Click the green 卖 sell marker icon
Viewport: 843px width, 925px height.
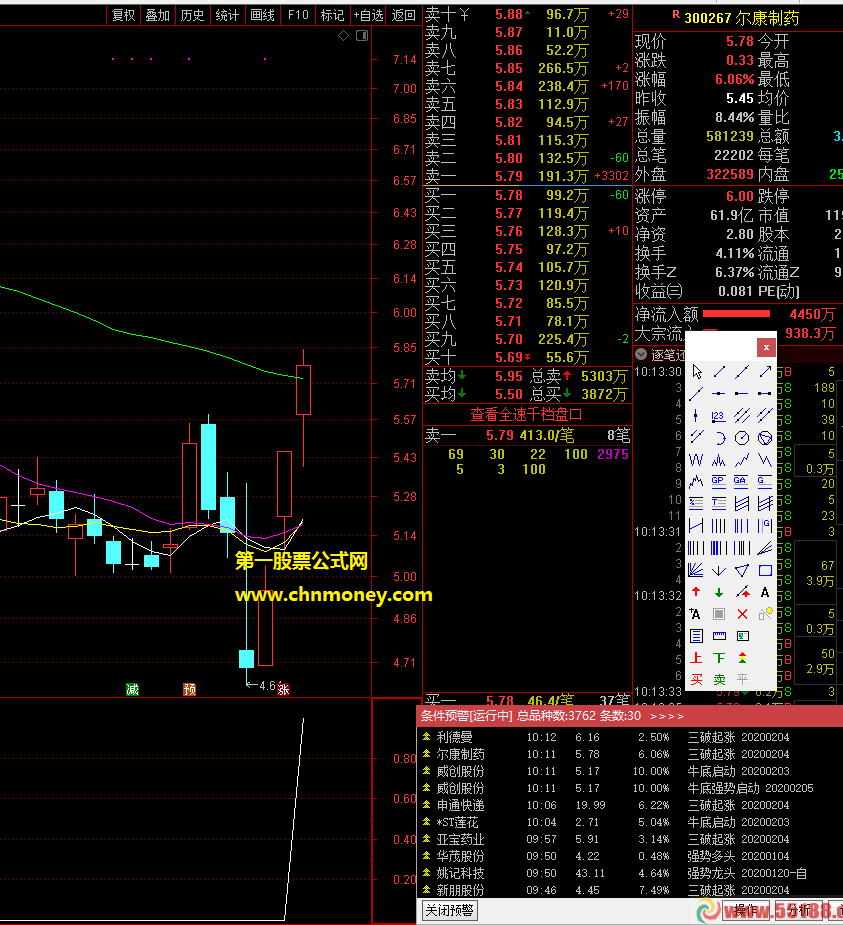tap(719, 680)
